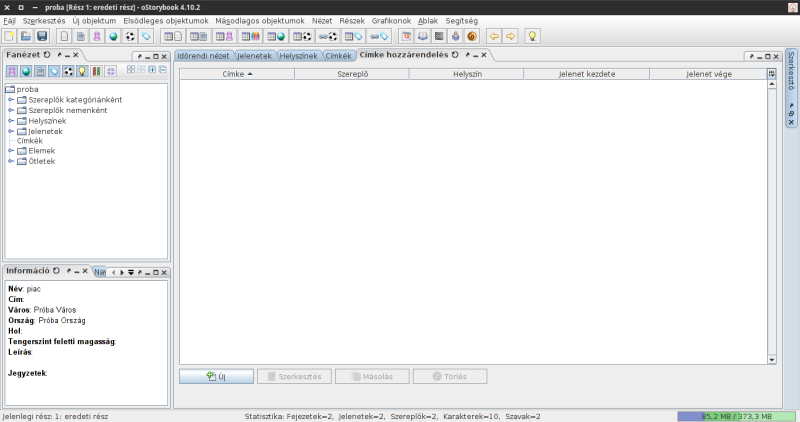Click the back arrow toolbar icon
Image resolution: width=800 pixels, height=422 pixels.
pos(493,36)
